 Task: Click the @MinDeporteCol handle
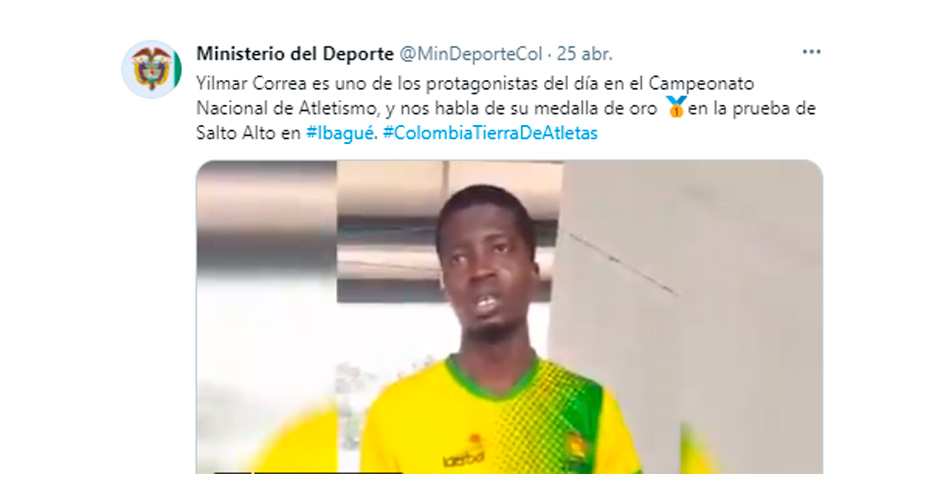[x=470, y=54]
